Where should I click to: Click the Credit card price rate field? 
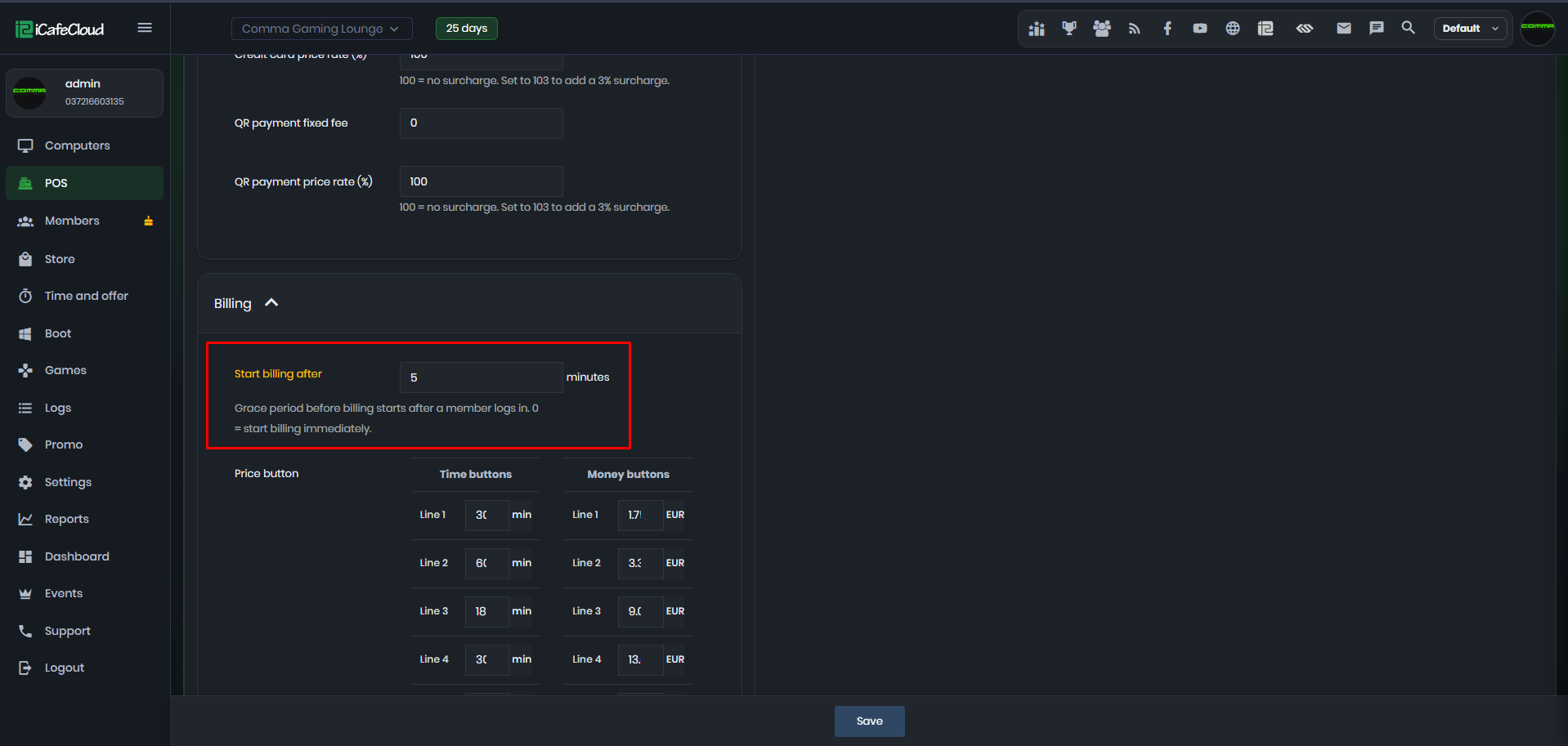point(482,61)
